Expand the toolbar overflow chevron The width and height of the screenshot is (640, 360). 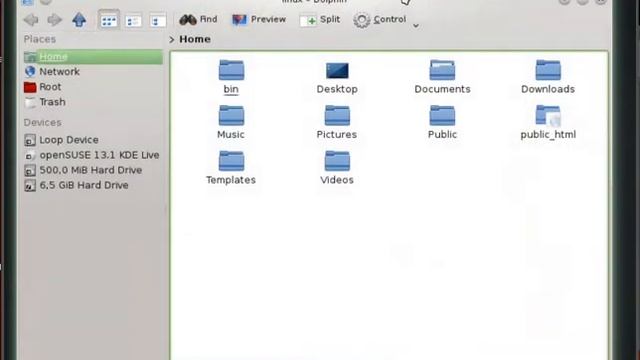pyautogui.click(x=416, y=26)
